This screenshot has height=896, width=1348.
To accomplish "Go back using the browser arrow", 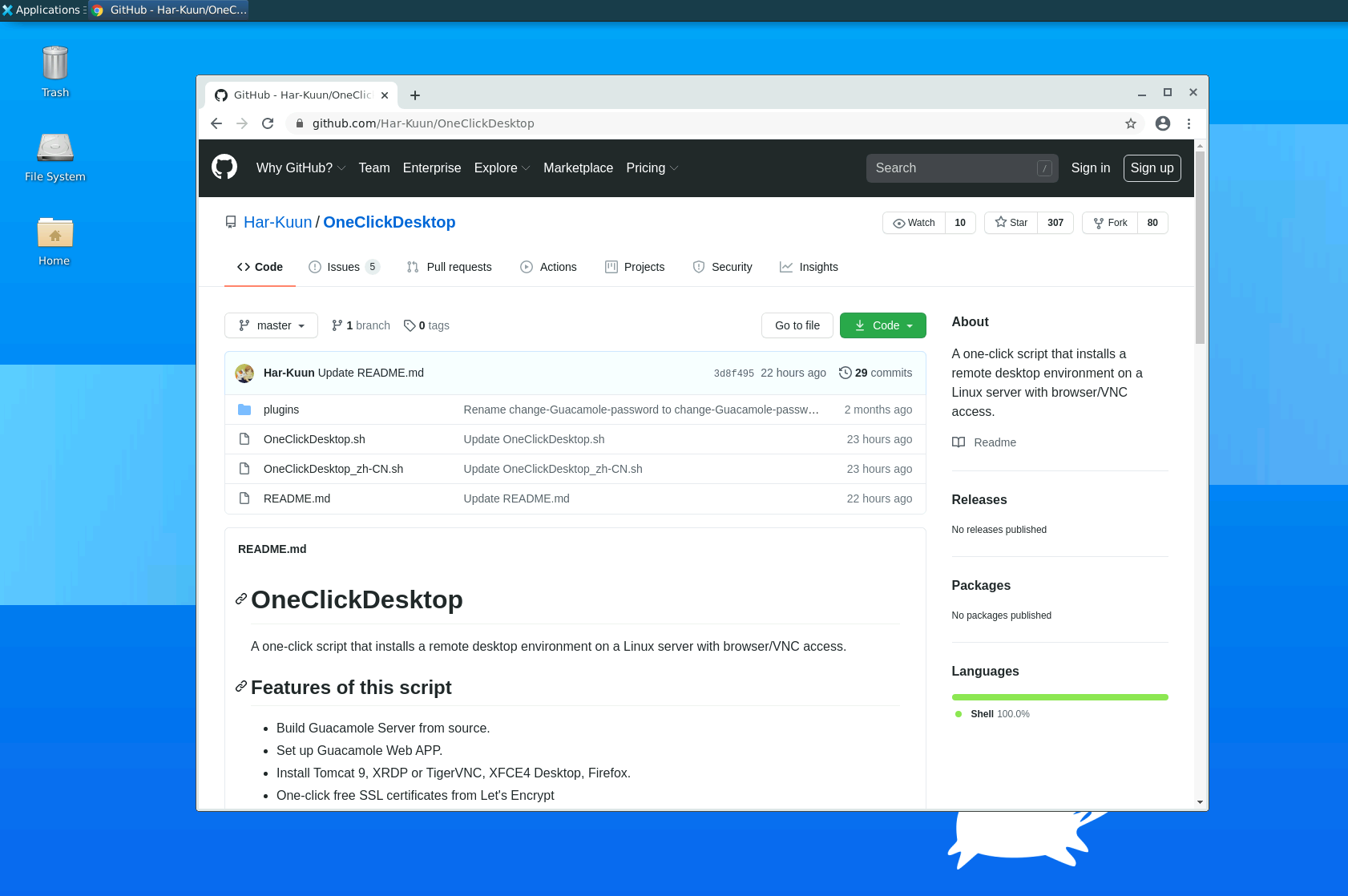I will tap(216, 123).
